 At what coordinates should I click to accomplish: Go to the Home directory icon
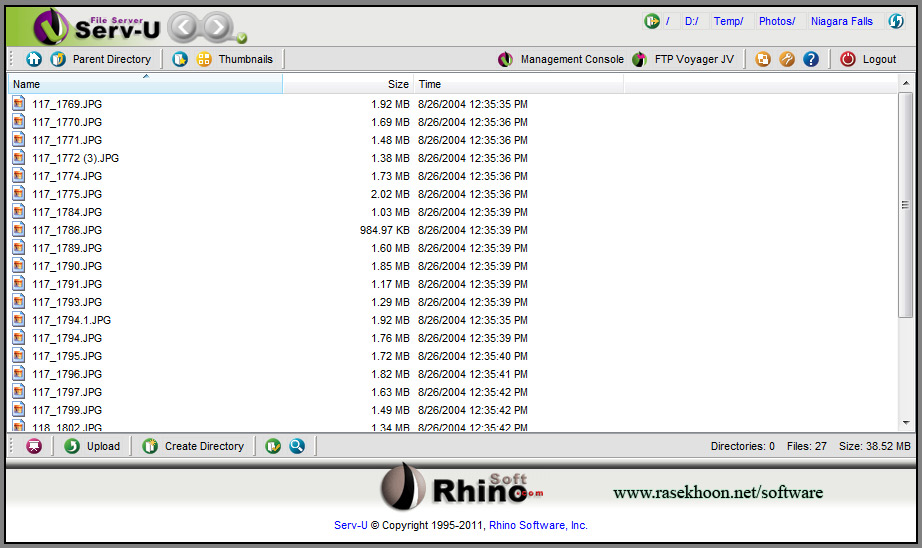point(34,59)
